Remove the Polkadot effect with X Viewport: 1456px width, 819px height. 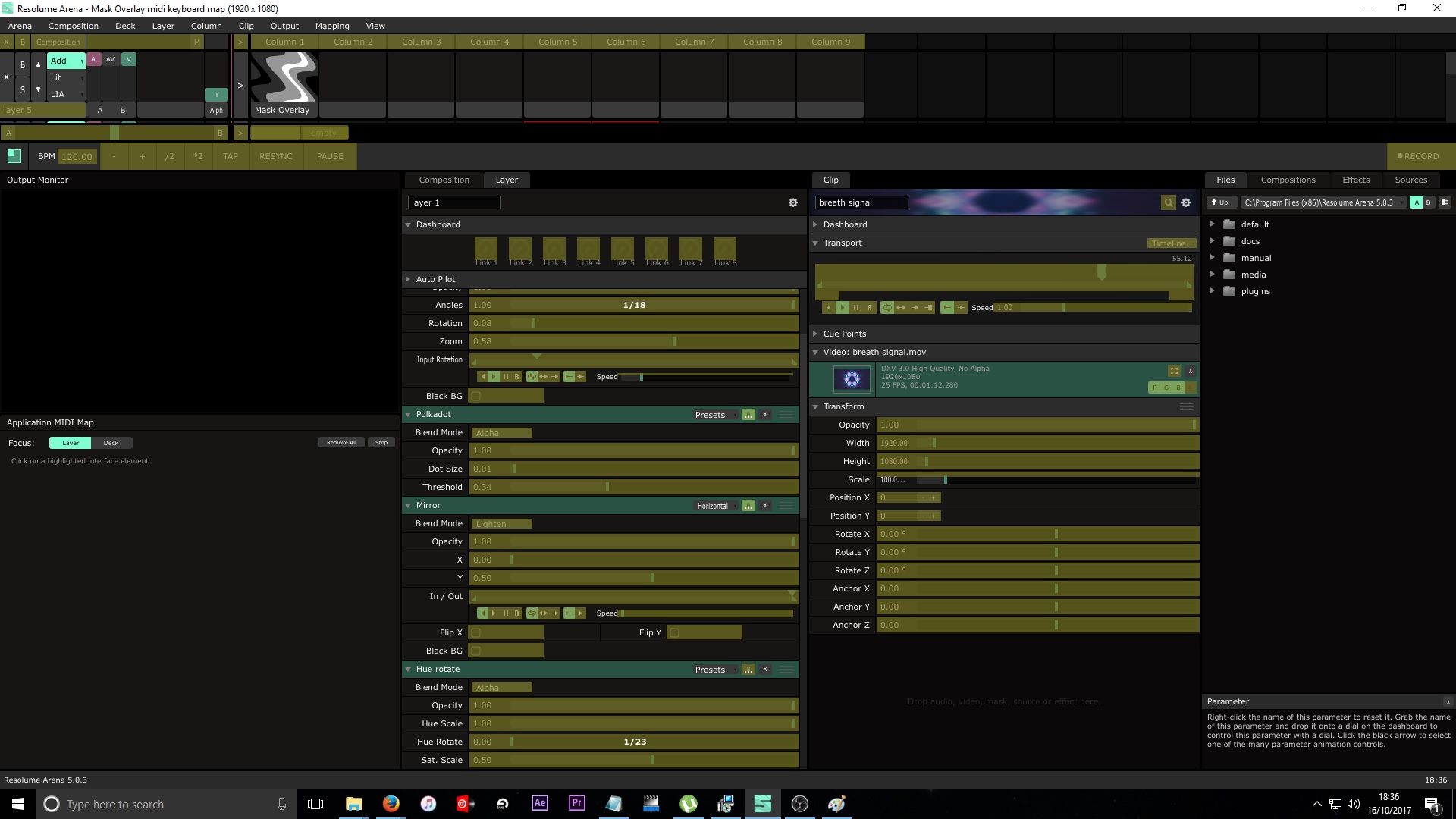765,415
